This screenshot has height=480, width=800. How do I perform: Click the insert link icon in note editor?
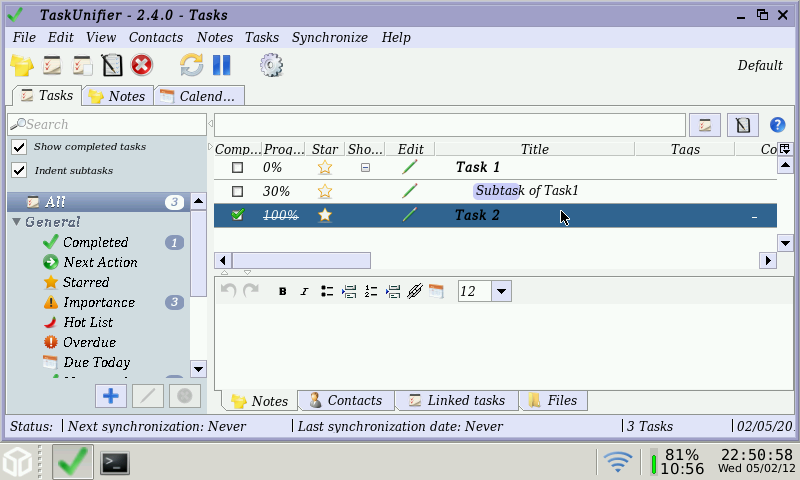pyautogui.click(x=415, y=291)
